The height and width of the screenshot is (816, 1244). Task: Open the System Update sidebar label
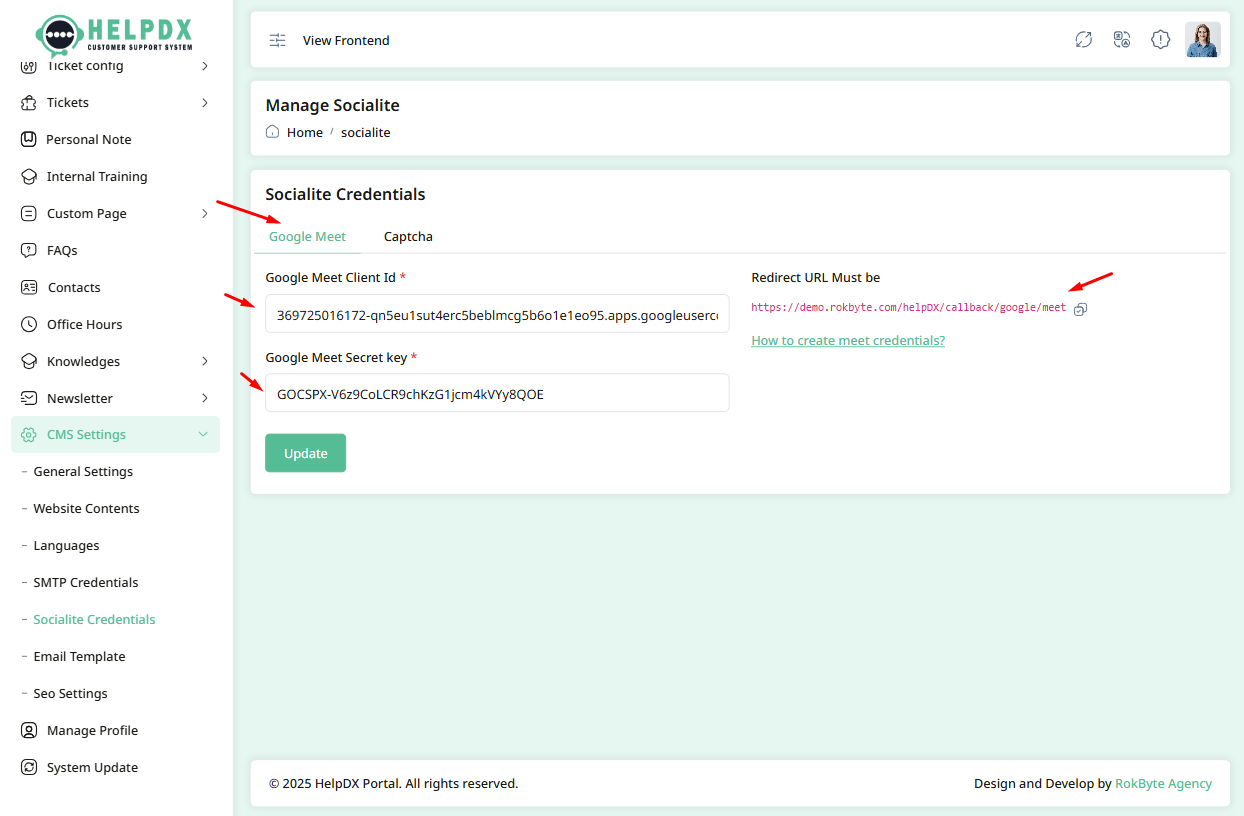[92, 767]
